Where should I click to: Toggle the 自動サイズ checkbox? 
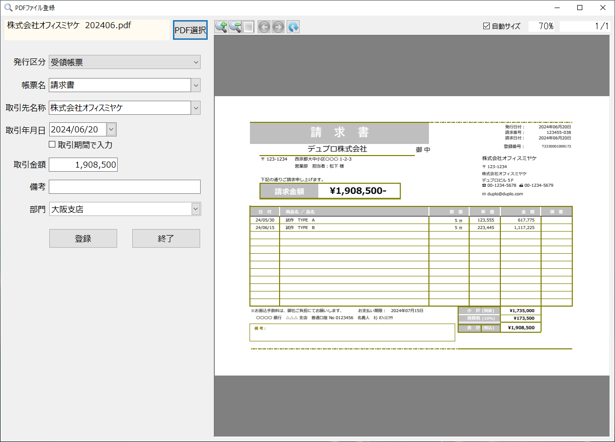click(x=486, y=26)
